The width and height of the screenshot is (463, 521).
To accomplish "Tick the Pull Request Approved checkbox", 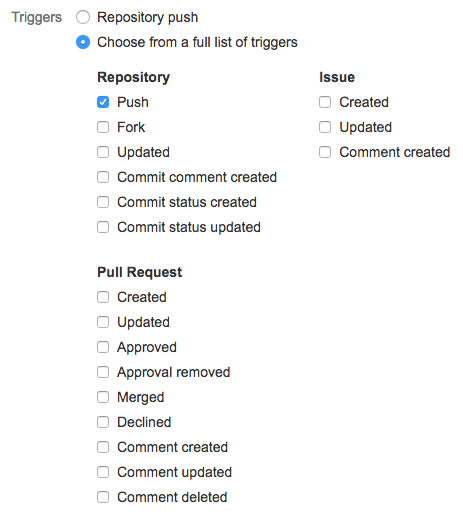I will click(103, 347).
